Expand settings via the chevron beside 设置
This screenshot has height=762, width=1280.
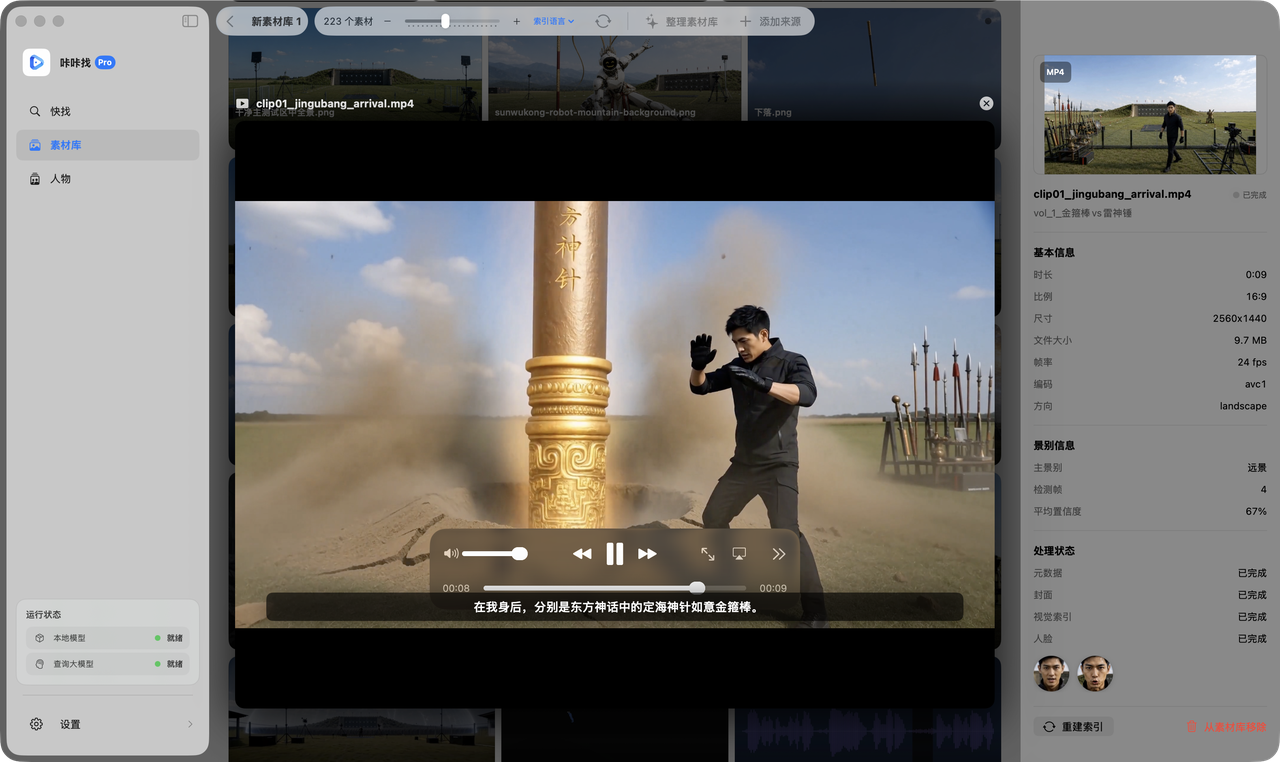coord(190,724)
